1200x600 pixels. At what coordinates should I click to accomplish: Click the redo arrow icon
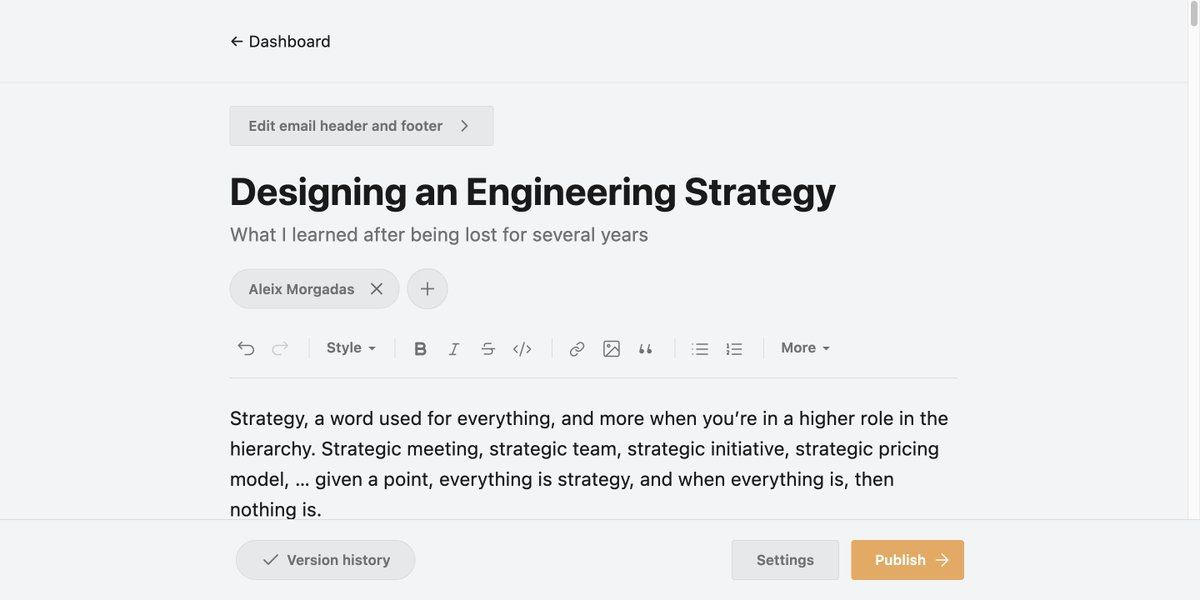[280, 348]
